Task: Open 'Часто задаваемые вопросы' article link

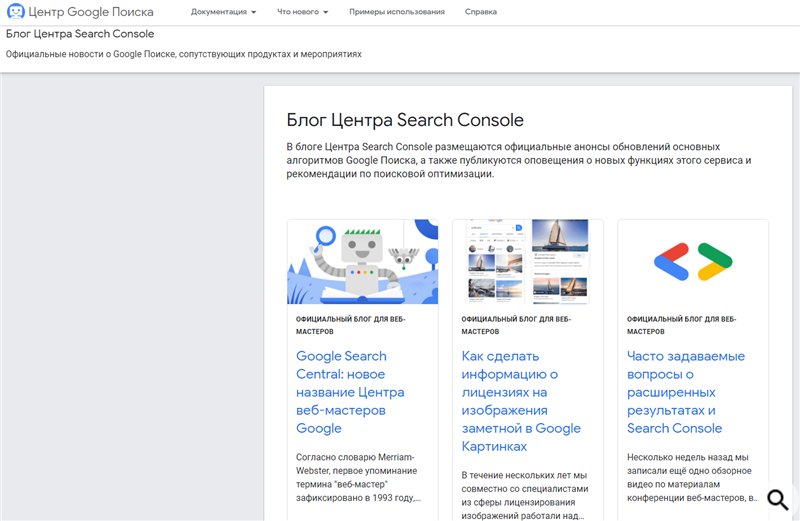Action: click(686, 392)
